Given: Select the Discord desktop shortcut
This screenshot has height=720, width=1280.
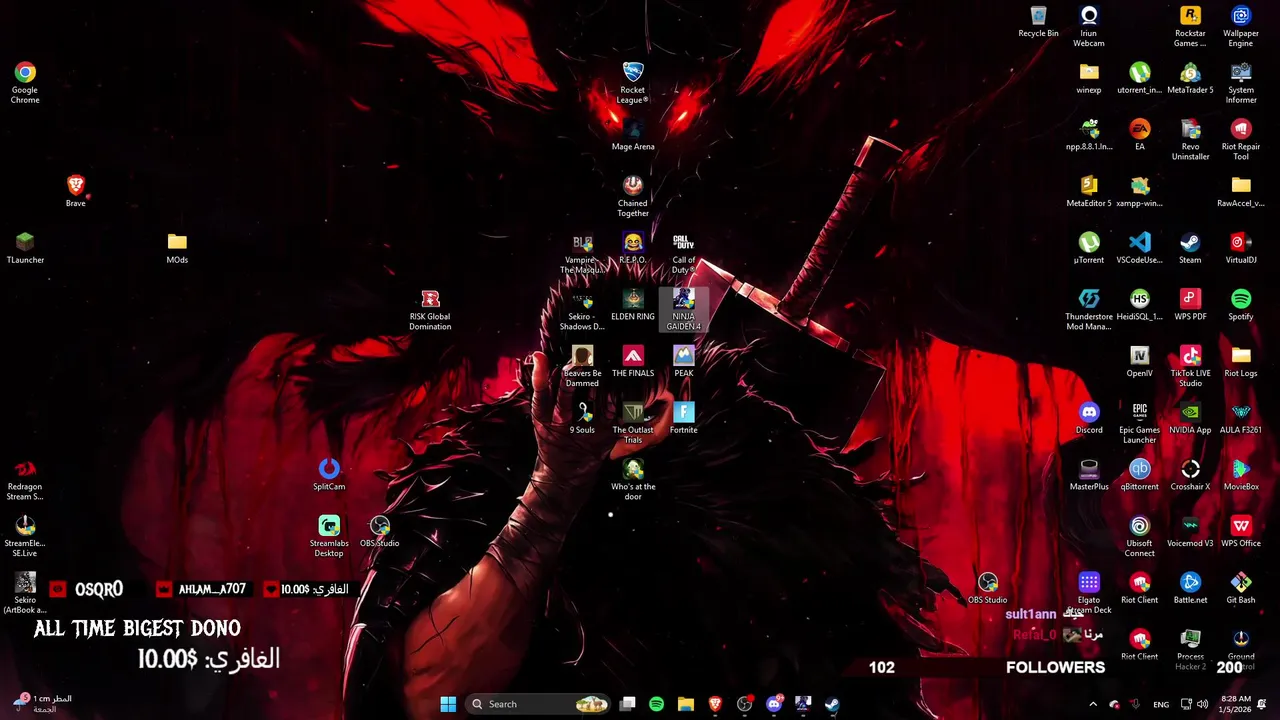Looking at the screenshot, I should tap(1089, 417).
